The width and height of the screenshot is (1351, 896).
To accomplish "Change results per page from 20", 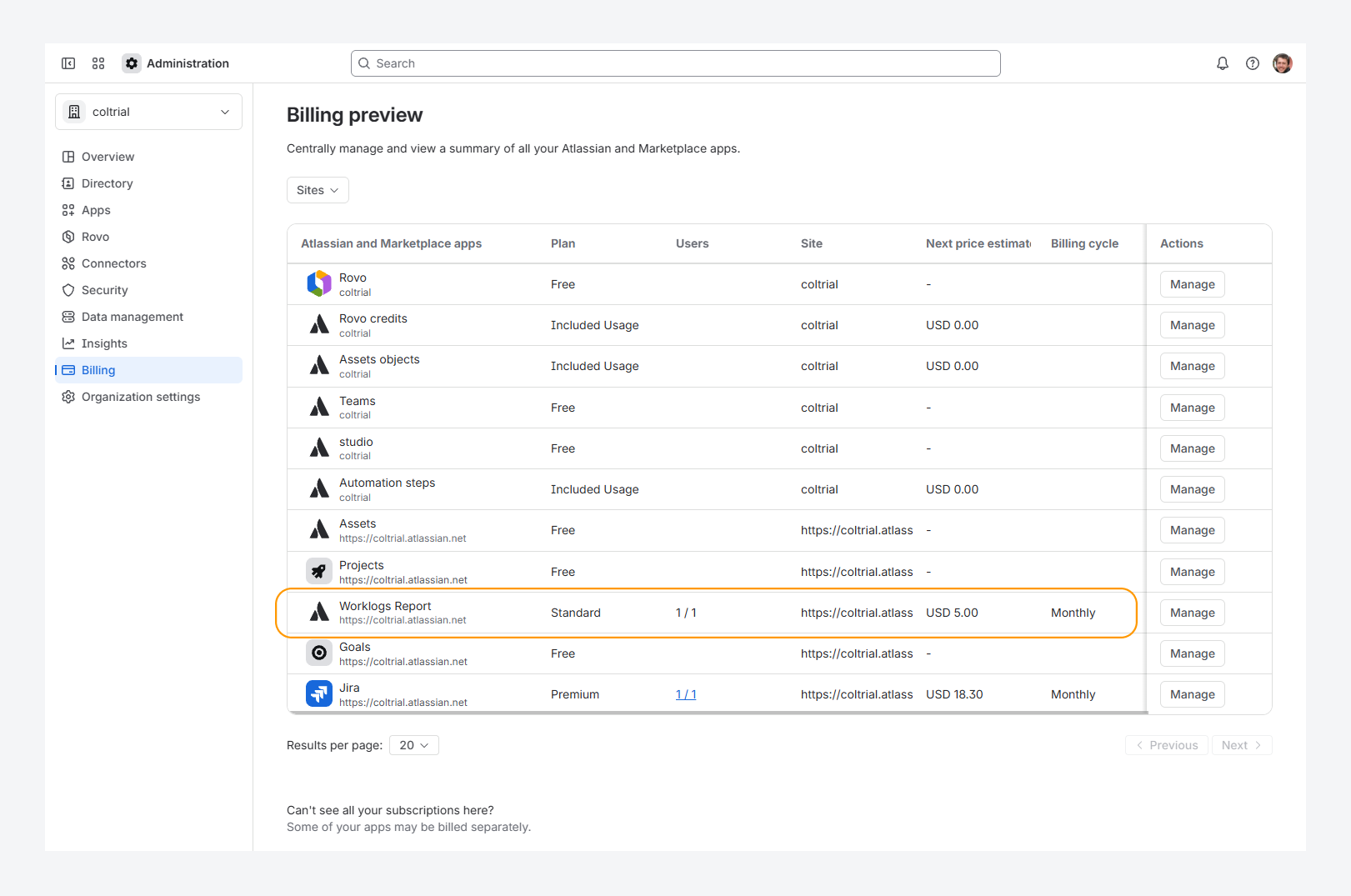I will (x=414, y=745).
